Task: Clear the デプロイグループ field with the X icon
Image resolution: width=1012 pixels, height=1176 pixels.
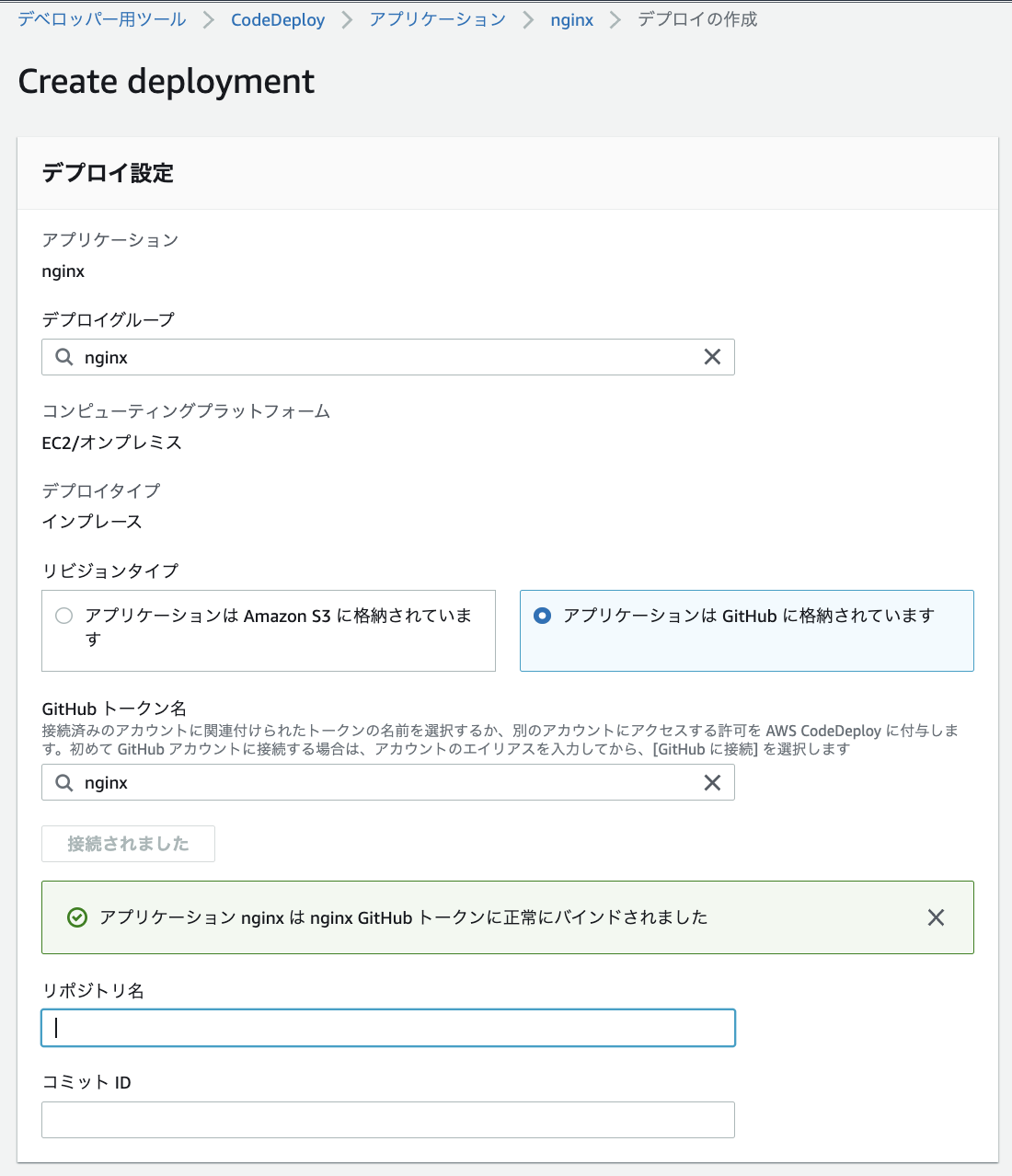Action: (711, 357)
